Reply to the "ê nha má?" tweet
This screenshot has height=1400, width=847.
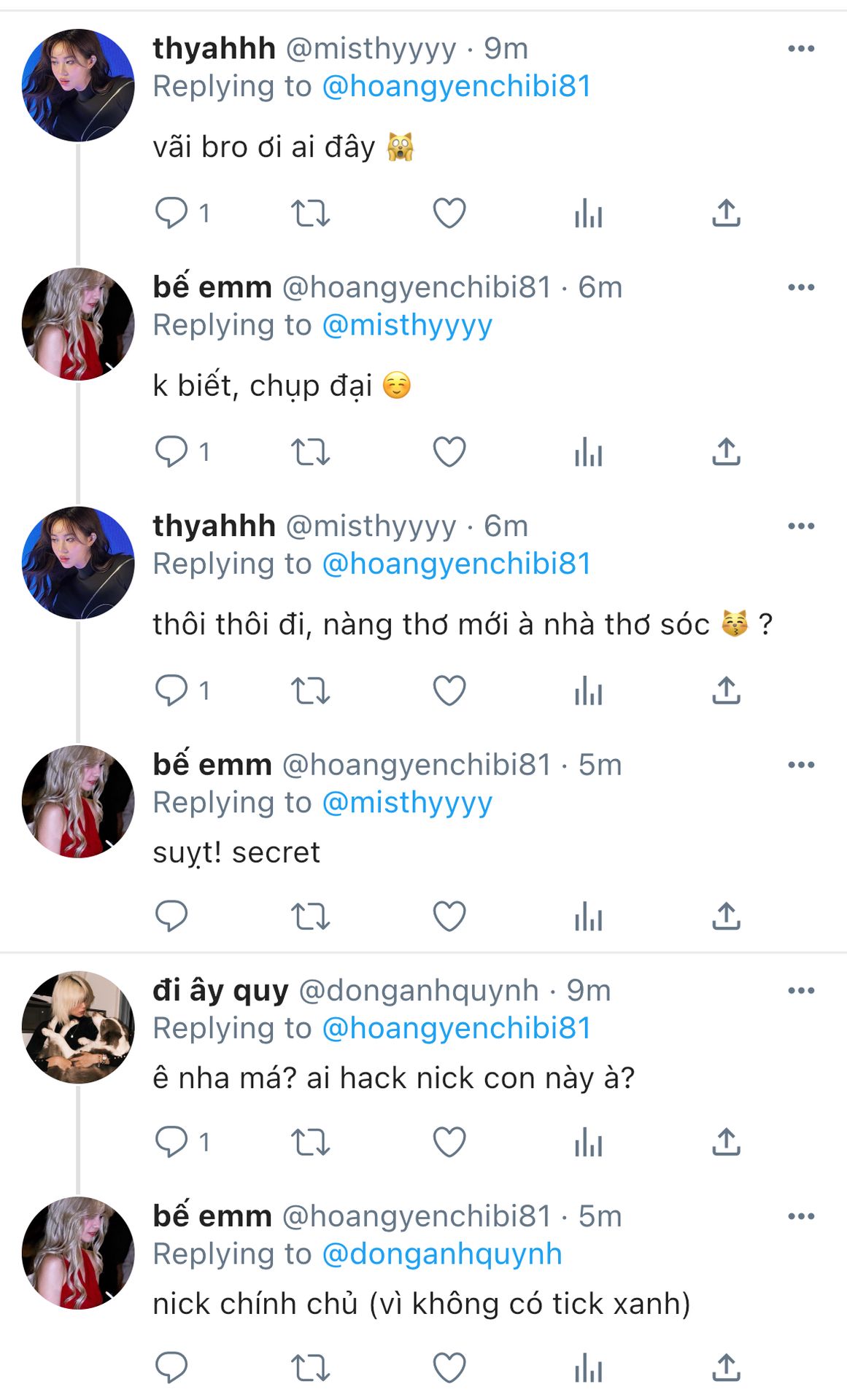[x=171, y=1143]
